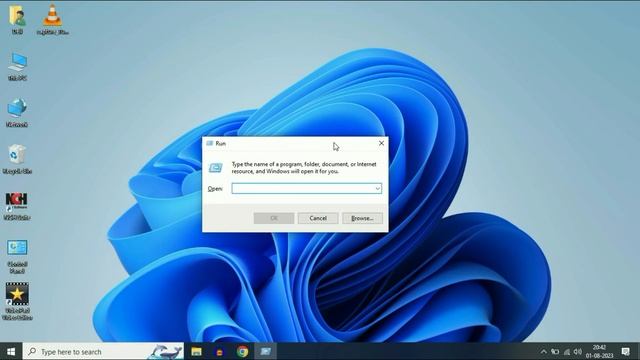This screenshot has height=360, width=640.
Task: Click the search highlights whale image
Action: [x=165, y=351]
